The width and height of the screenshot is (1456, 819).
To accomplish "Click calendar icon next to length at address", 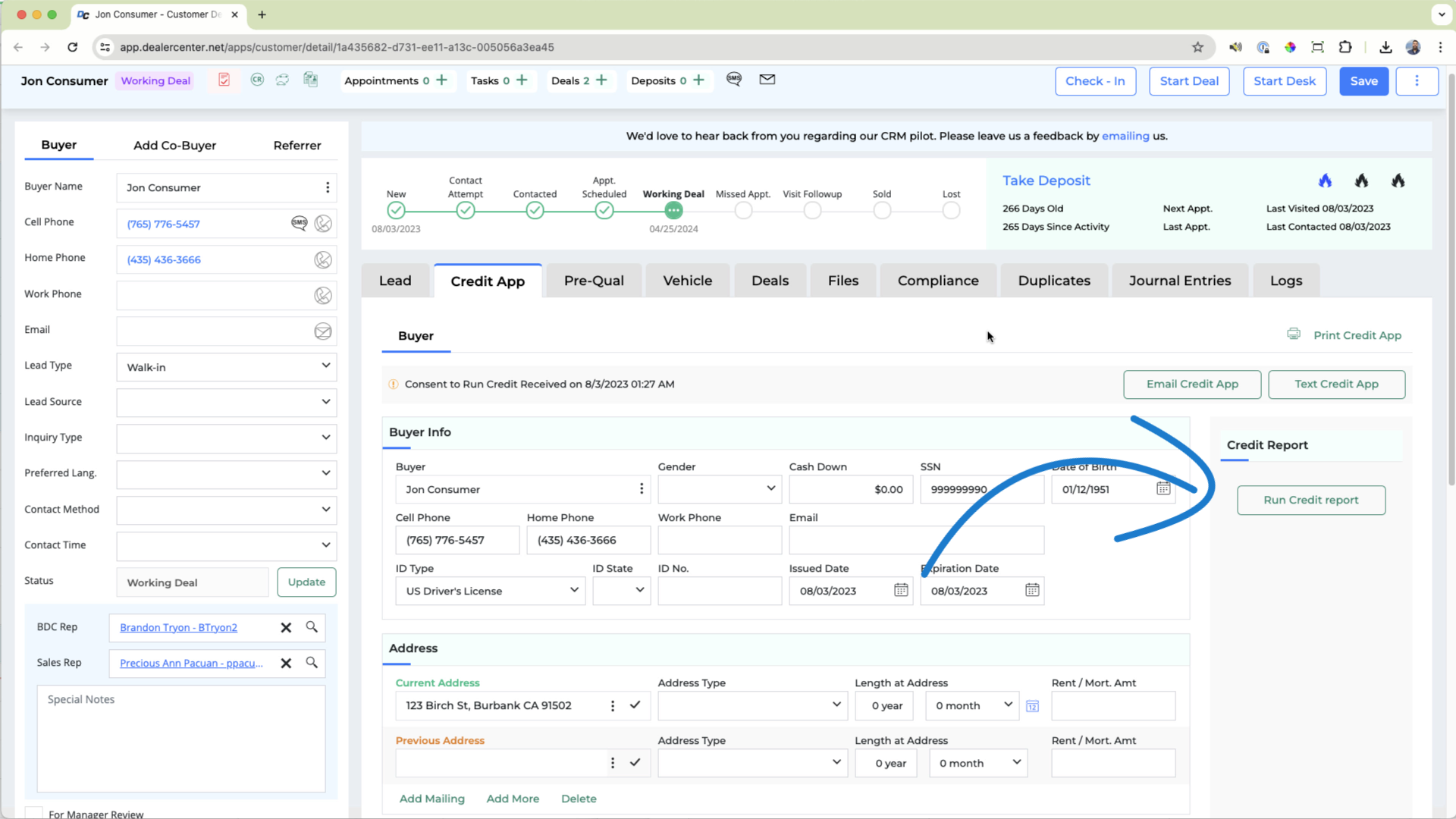I will point(1032,706).
